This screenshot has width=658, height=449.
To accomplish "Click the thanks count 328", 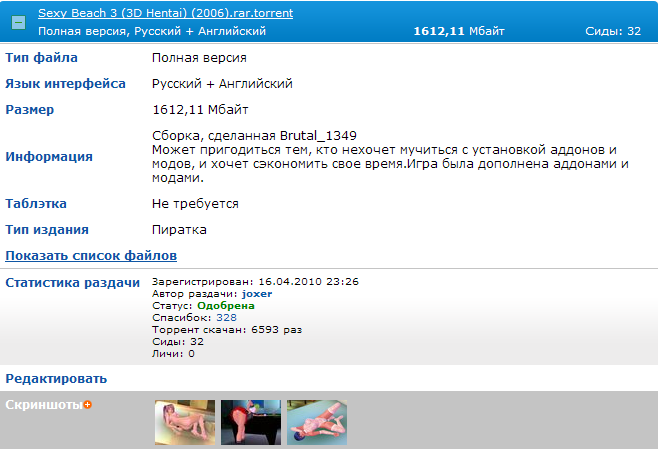I will pyautogui.click(x=227, y=318).
